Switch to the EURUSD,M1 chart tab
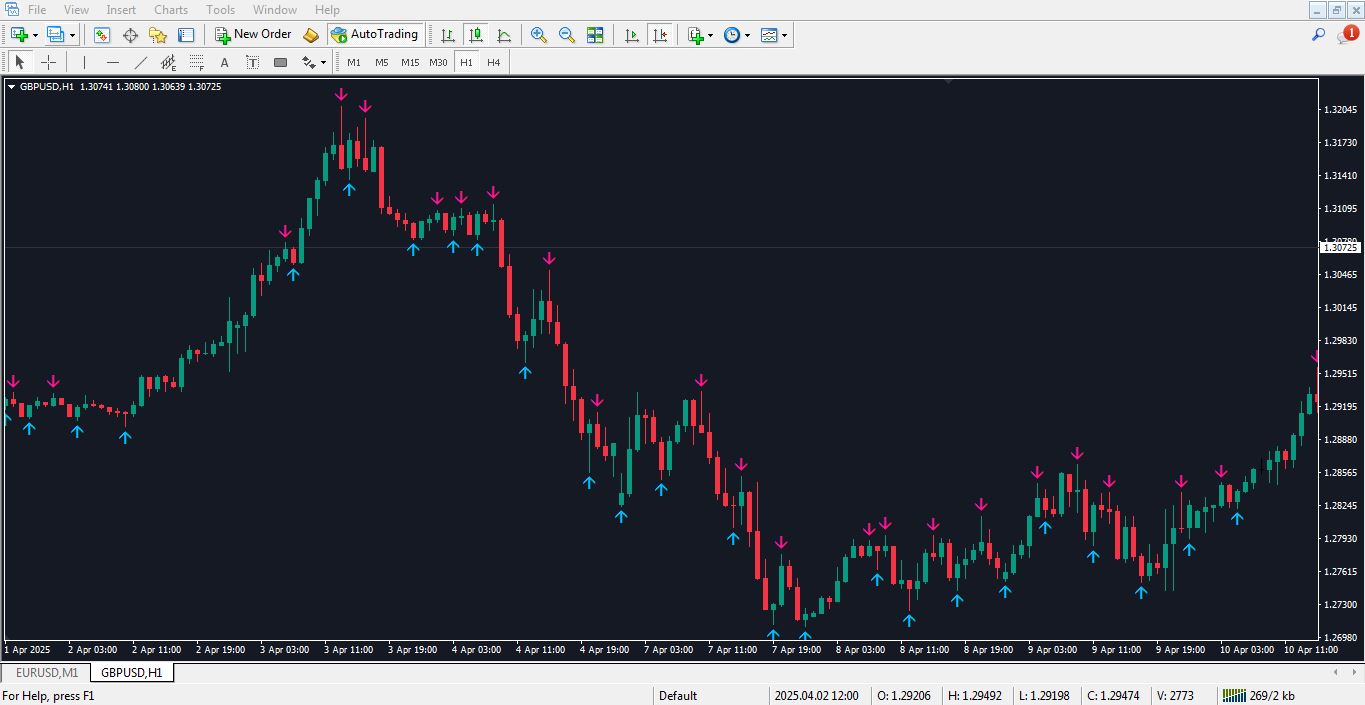1365x705 pixels. pyautogui.click(x=46, y=673)
